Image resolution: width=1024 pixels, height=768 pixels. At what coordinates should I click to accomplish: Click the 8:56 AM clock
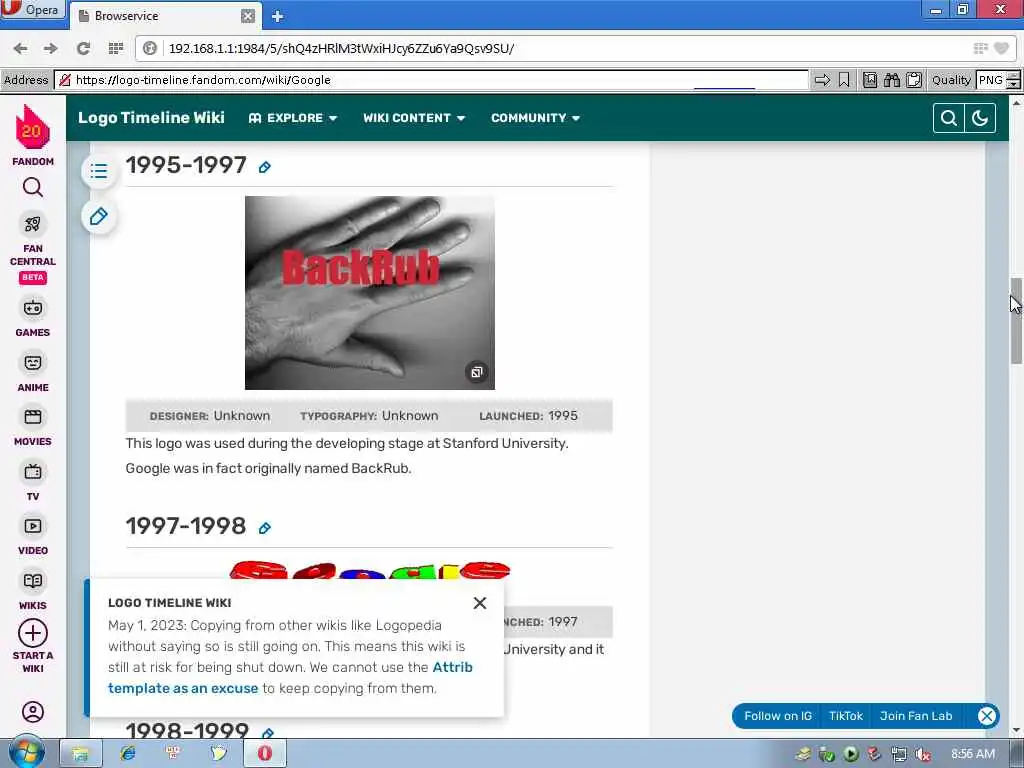(973, 754)
